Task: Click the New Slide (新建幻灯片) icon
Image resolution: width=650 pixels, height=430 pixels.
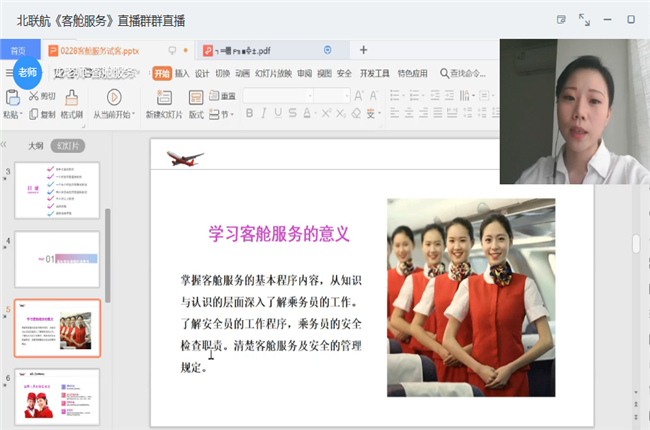Action: click(x=164, y=97)
